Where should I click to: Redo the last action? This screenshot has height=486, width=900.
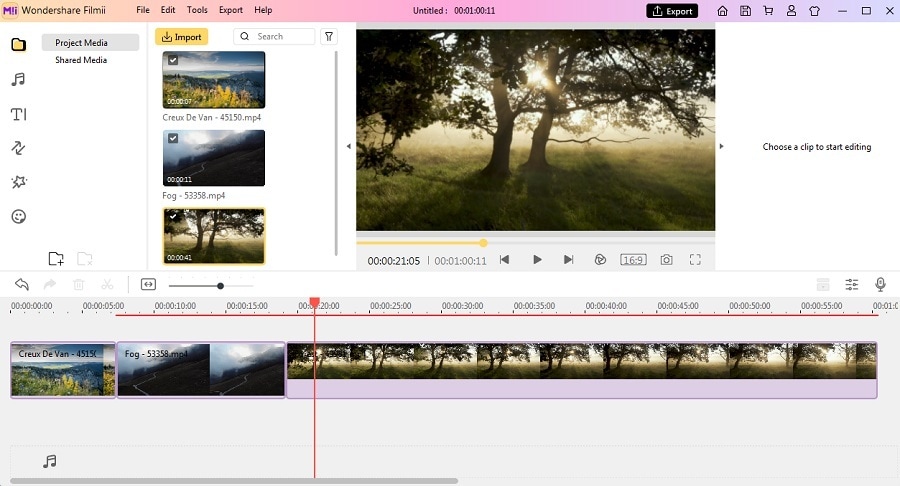click(x=50, y=284)
